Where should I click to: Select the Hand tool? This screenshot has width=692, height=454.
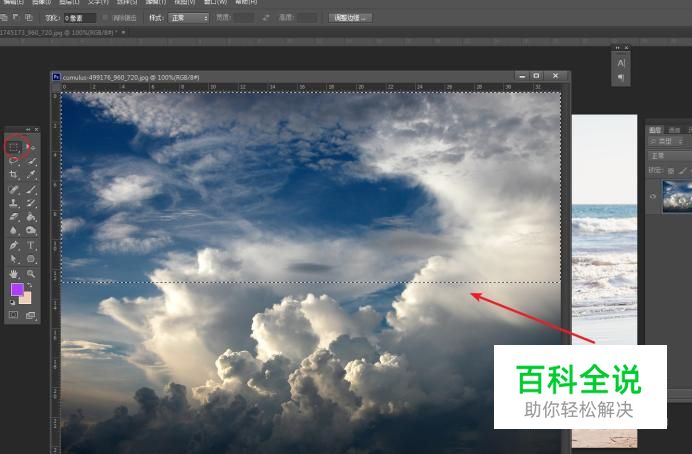point(14,274)
